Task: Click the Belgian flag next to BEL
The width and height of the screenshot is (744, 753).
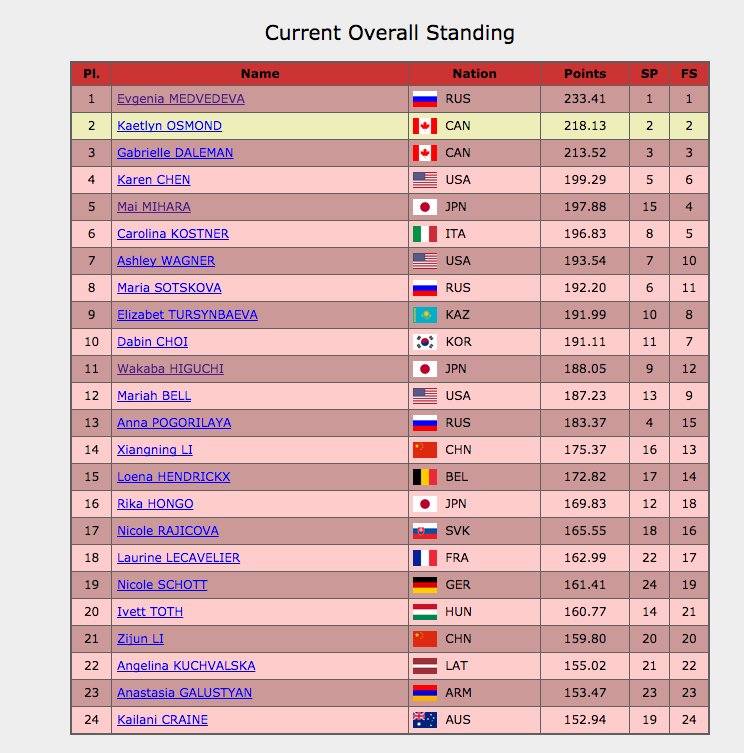Action: [x=425, y=477]
